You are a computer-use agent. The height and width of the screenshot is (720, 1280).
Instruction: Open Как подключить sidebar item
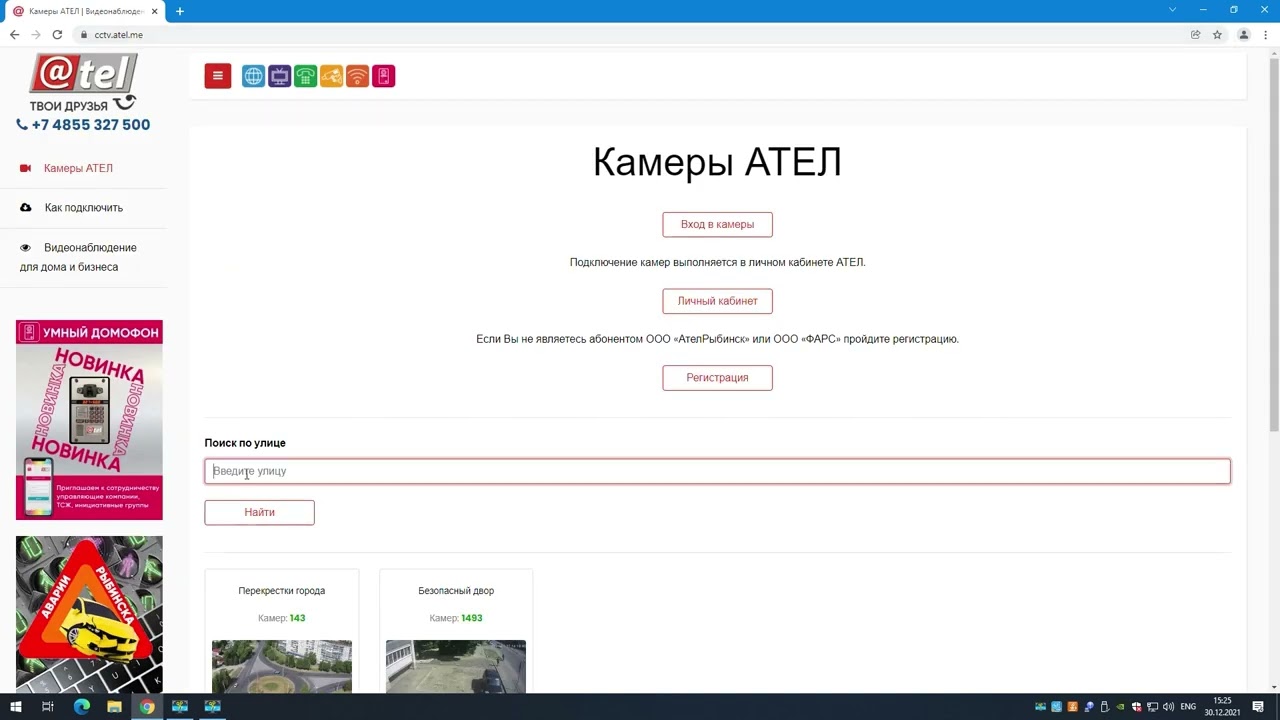pos(84,207)
